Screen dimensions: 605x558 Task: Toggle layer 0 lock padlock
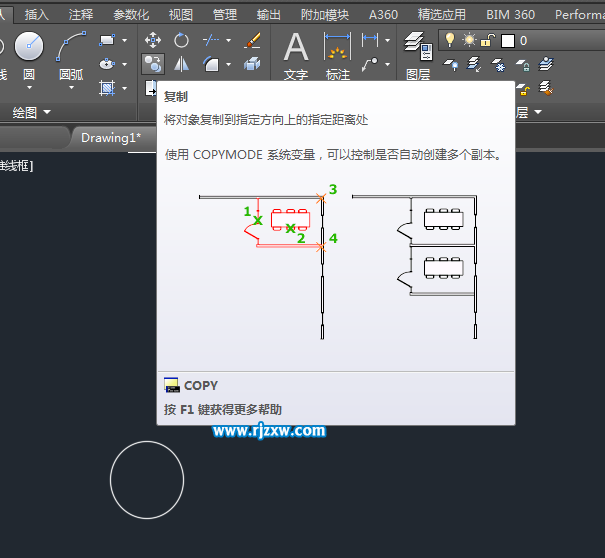click(x=488, y=40)
